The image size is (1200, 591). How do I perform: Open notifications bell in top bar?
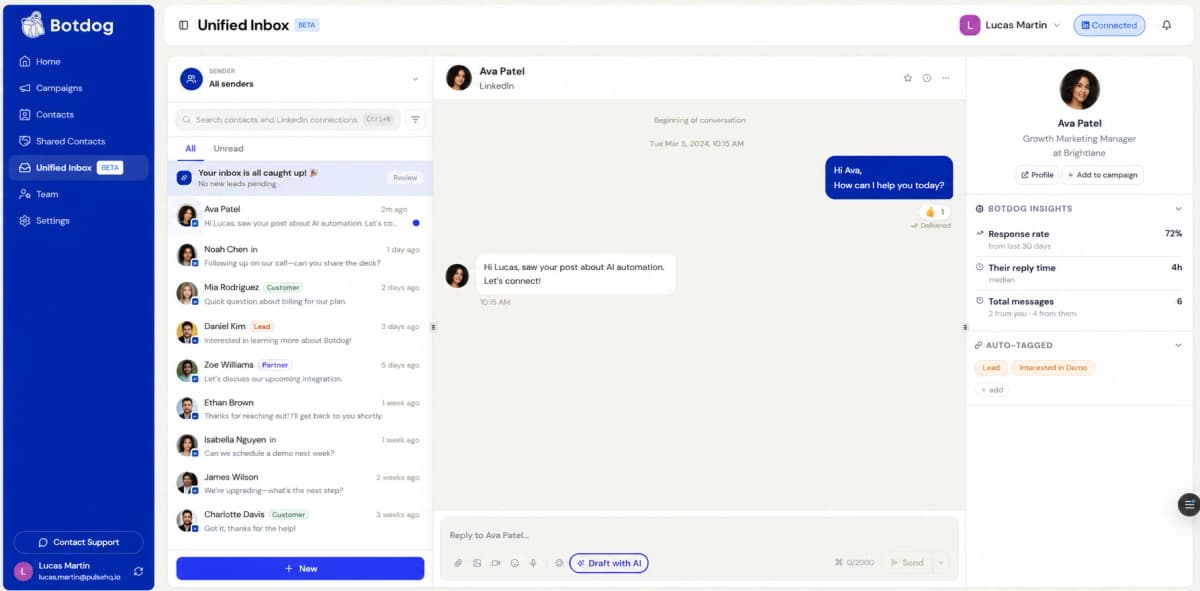pyautogui.click(x=1166, y=25)
